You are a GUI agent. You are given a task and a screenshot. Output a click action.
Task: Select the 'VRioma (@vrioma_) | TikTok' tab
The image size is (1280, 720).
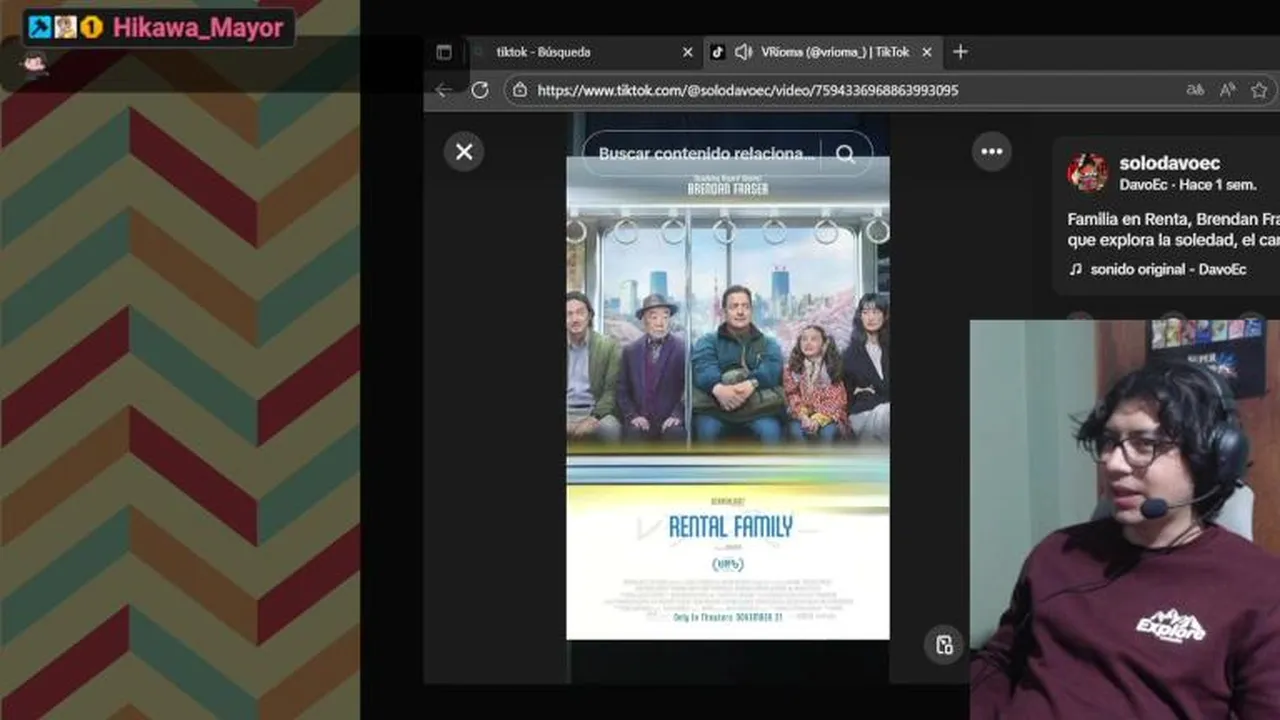[x=822, y=52]
